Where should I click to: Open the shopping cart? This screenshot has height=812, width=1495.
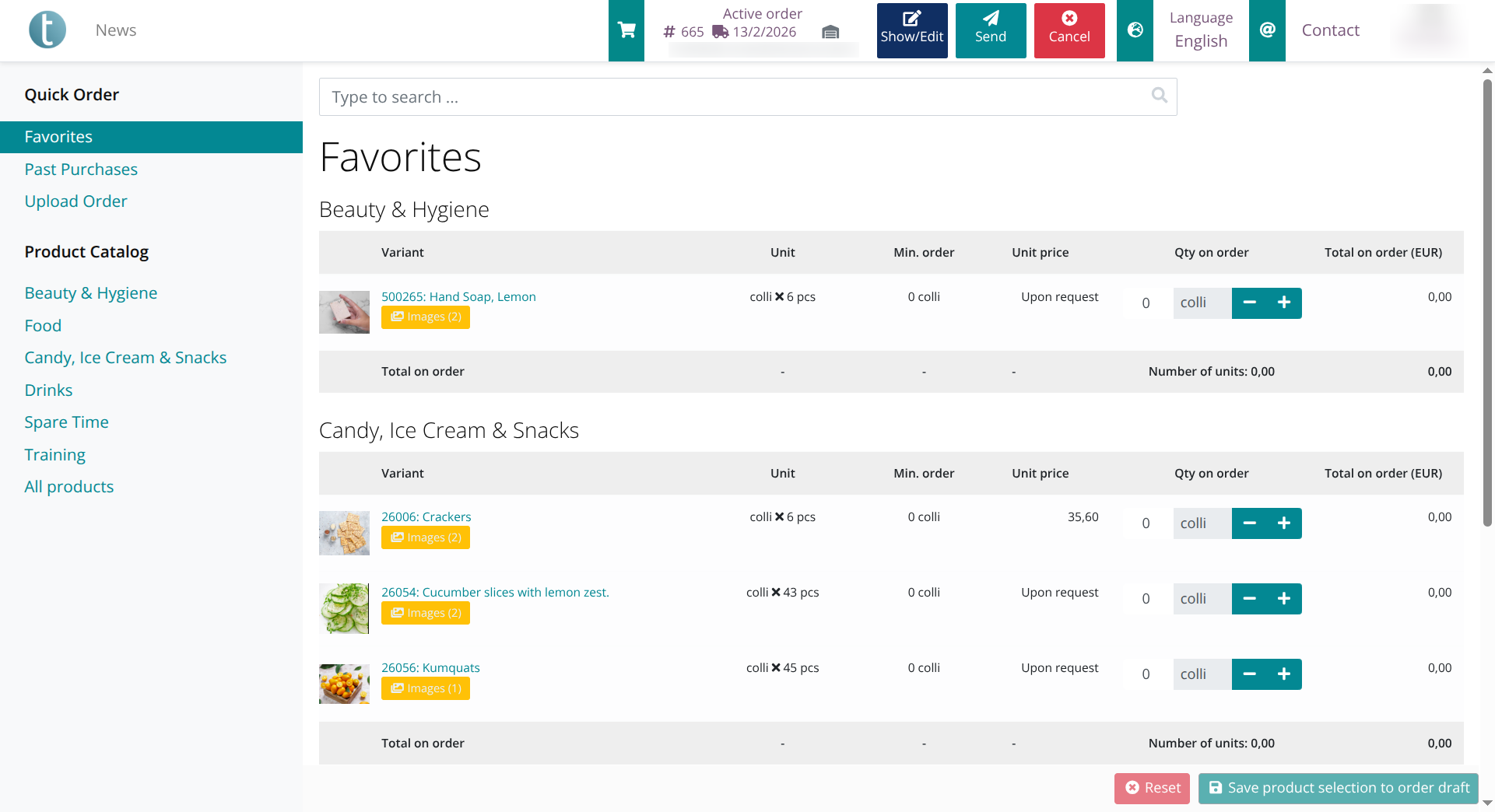(626, 28)
